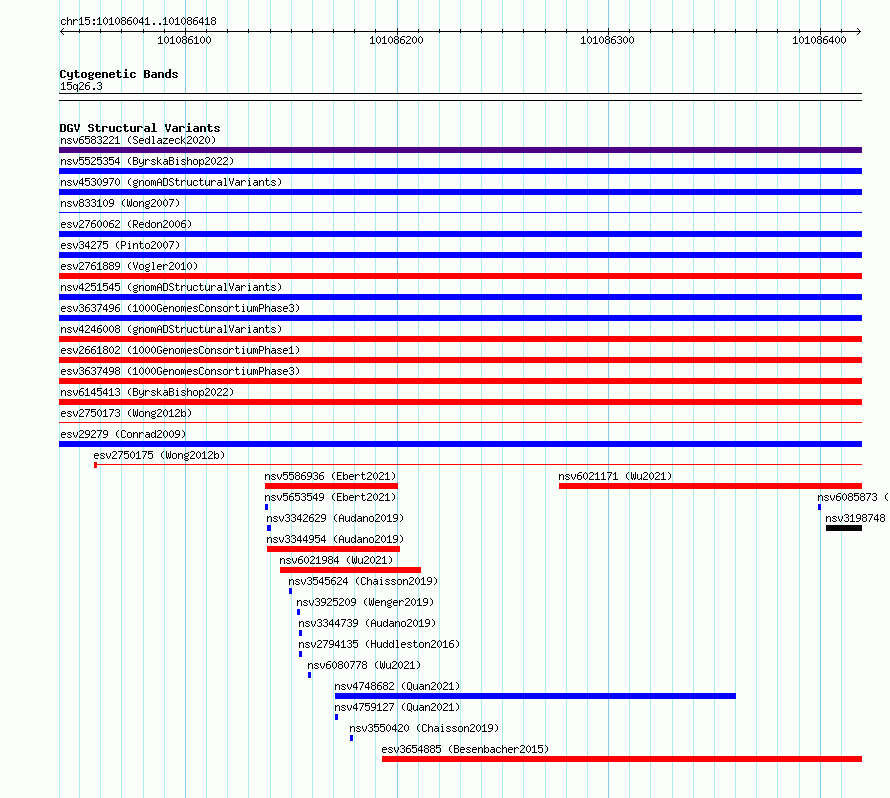This screenshot has height=798, width=890.
Task: Select the red nsv5586936 variant bar
Action: [331, 486]
